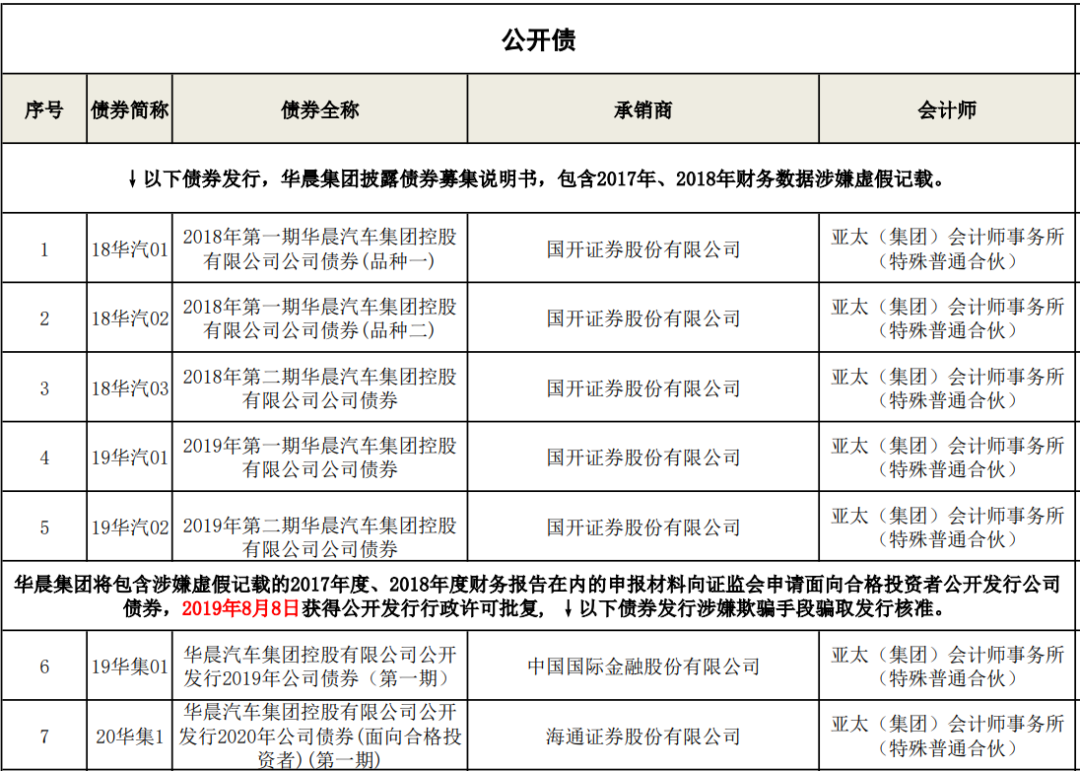Select the 19华汽01 bond abbreviation cell
This screenshot has height=771, width=1080.
(x=130, y=458)
